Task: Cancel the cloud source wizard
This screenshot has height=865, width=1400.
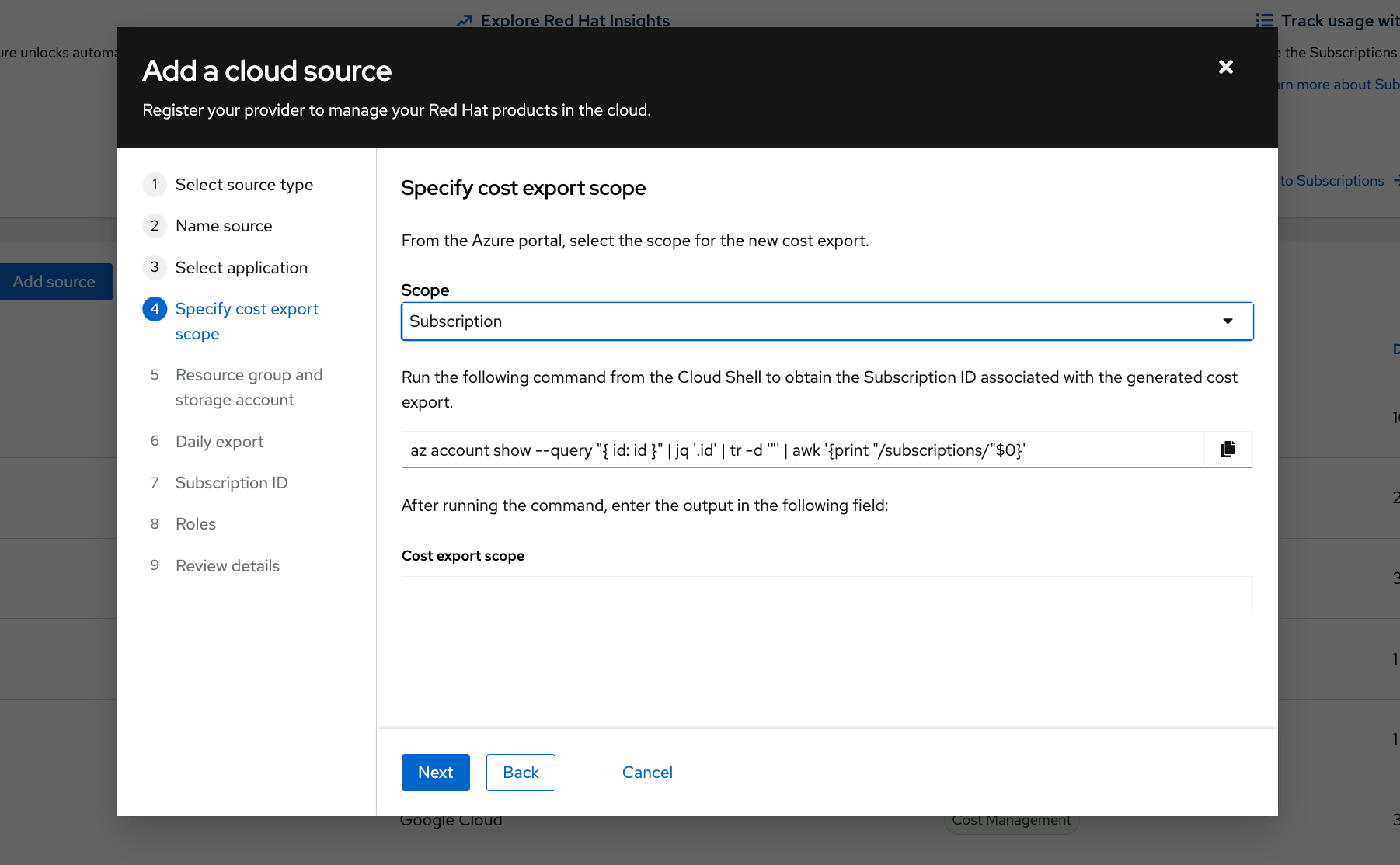Action: tap(646, 773)
